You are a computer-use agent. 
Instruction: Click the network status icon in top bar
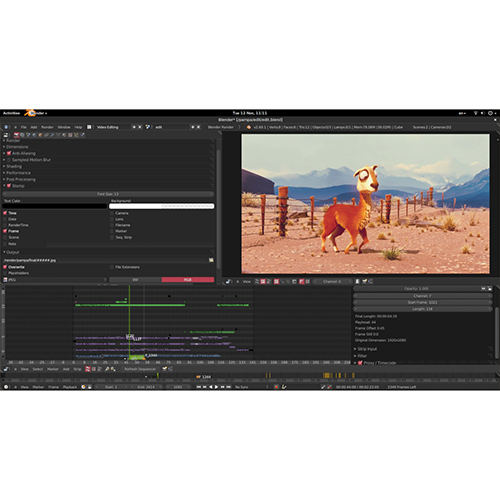(x=476, y=113)
